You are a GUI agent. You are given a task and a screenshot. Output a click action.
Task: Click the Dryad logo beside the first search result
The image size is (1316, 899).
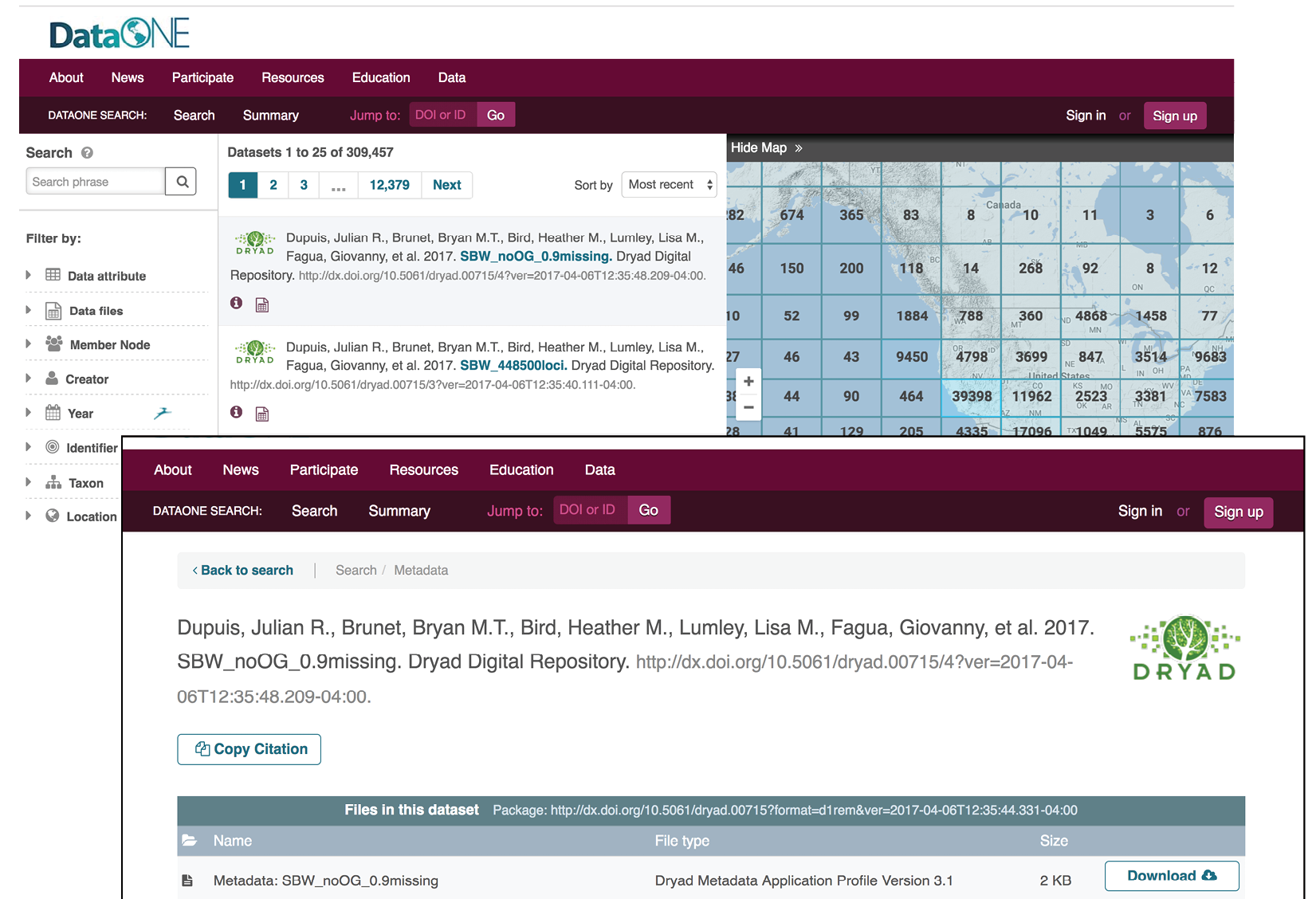[x=254, y=244]
